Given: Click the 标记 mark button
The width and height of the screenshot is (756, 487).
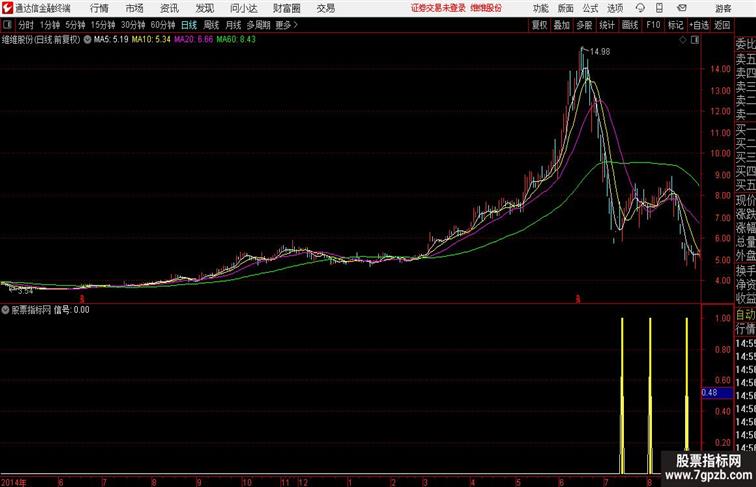Looking at the screenshot, I should [x=675, y=25].
